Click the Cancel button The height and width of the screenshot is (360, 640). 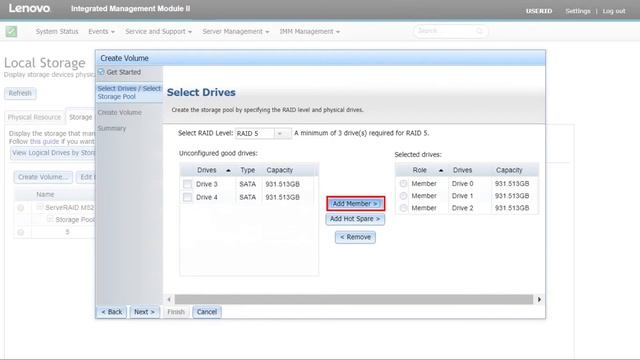(207, 312)
